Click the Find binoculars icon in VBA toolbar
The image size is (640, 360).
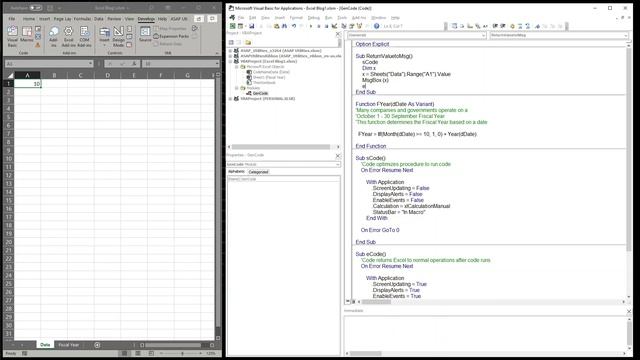284,26
